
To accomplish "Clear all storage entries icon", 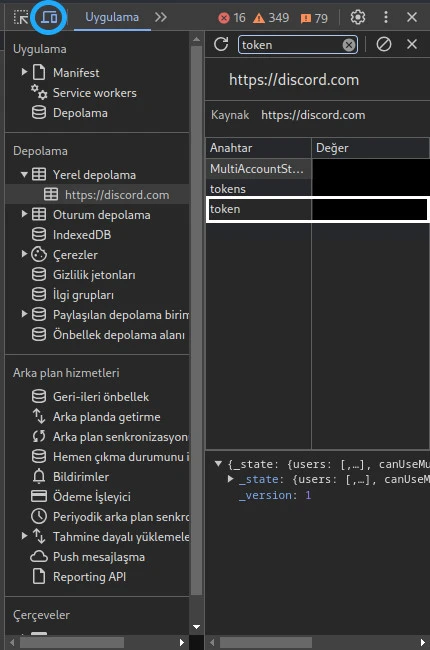I will click(384, 44).
